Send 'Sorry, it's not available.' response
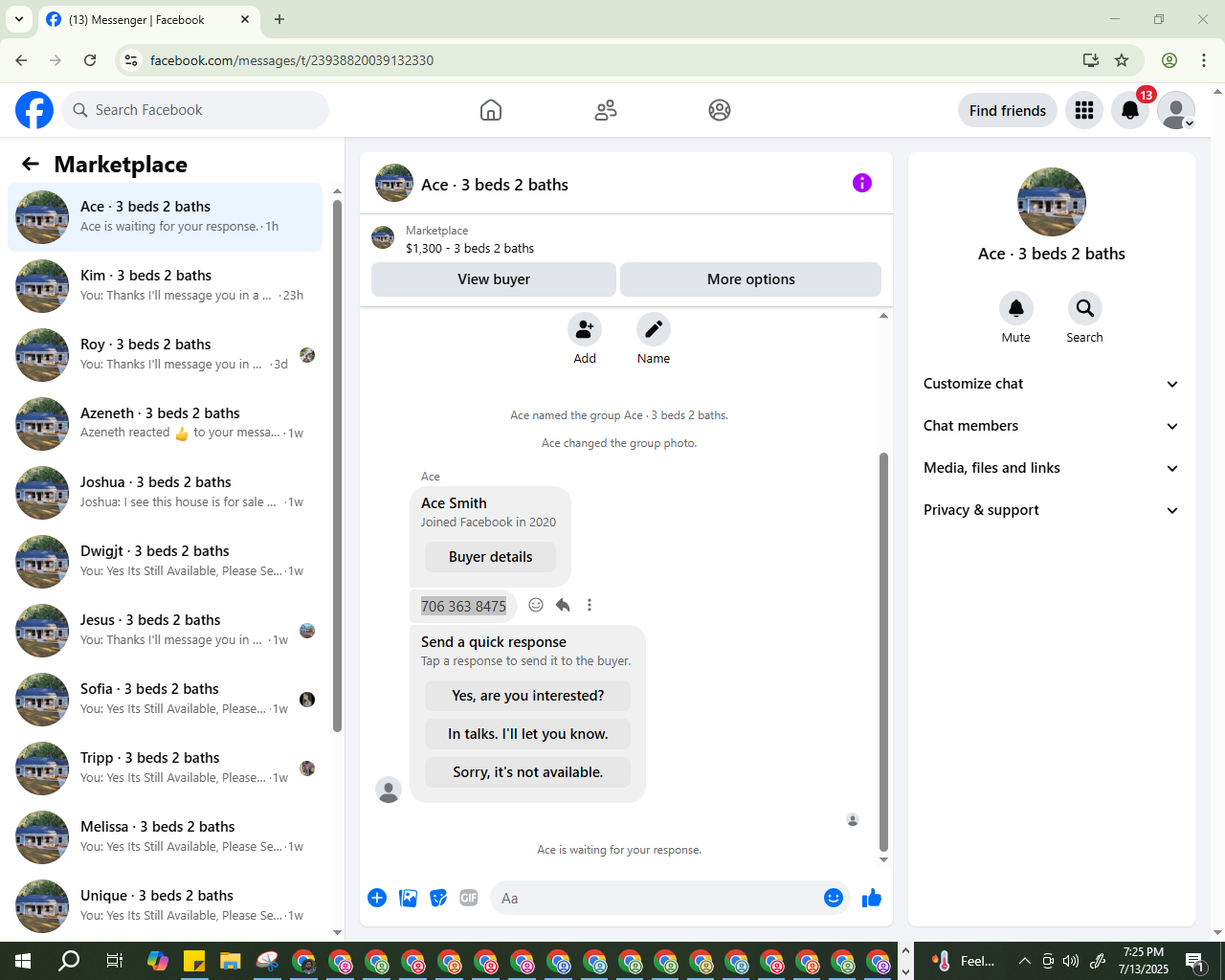Viewport: 1225px width, 980px height. pos(528,772)
